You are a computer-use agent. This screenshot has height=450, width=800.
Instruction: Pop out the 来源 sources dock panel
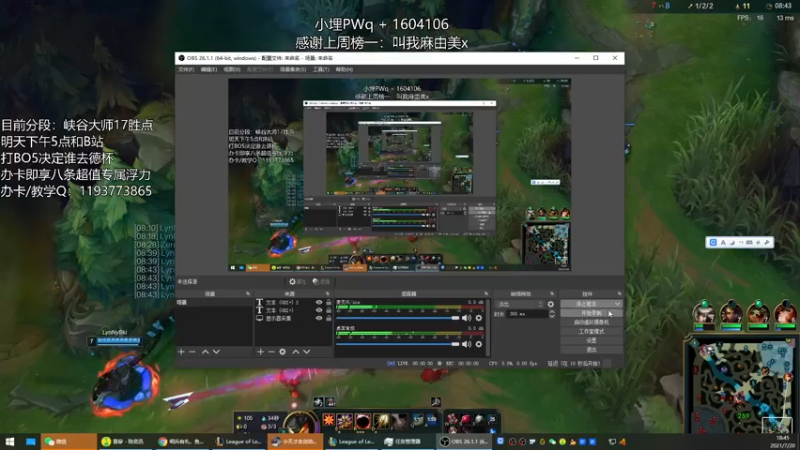(328, 294)
